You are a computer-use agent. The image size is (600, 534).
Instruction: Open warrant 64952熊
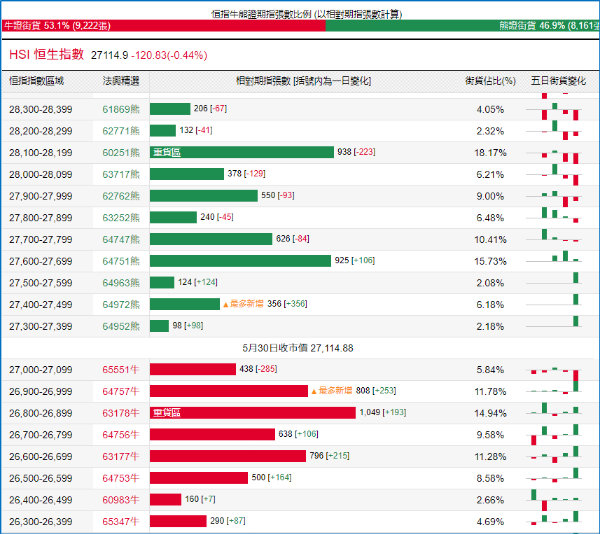[x=121, y=326]
